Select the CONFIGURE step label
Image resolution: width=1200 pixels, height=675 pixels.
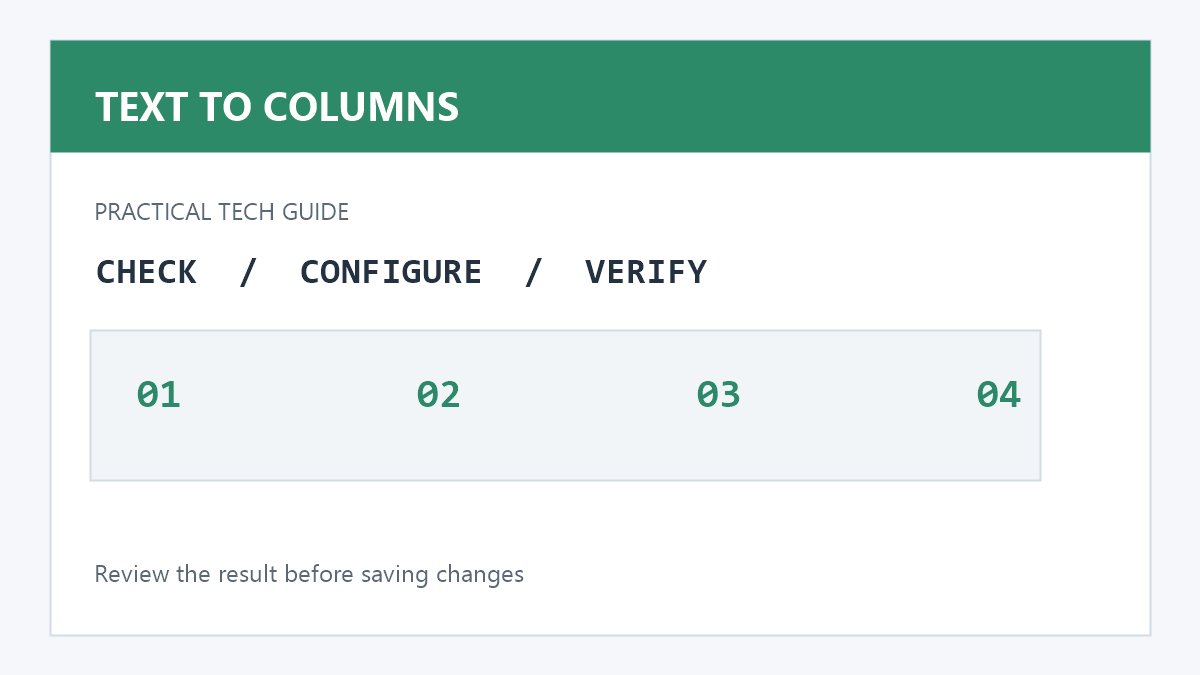pyautogui.click(x=391, y=272)
